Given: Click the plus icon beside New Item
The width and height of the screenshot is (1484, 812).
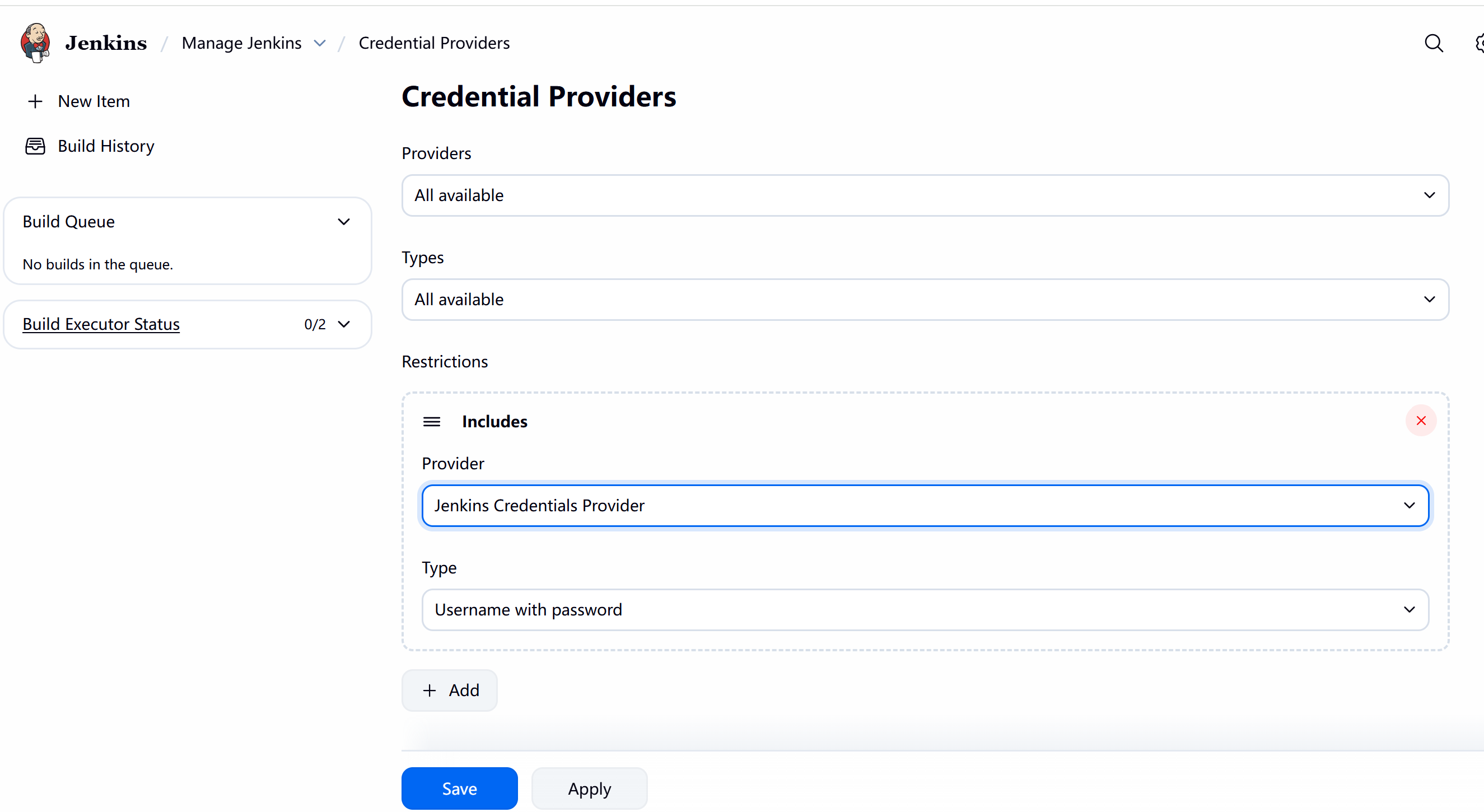Looking at the screenshot, I should pyautogui.click(x=35, y=101).
